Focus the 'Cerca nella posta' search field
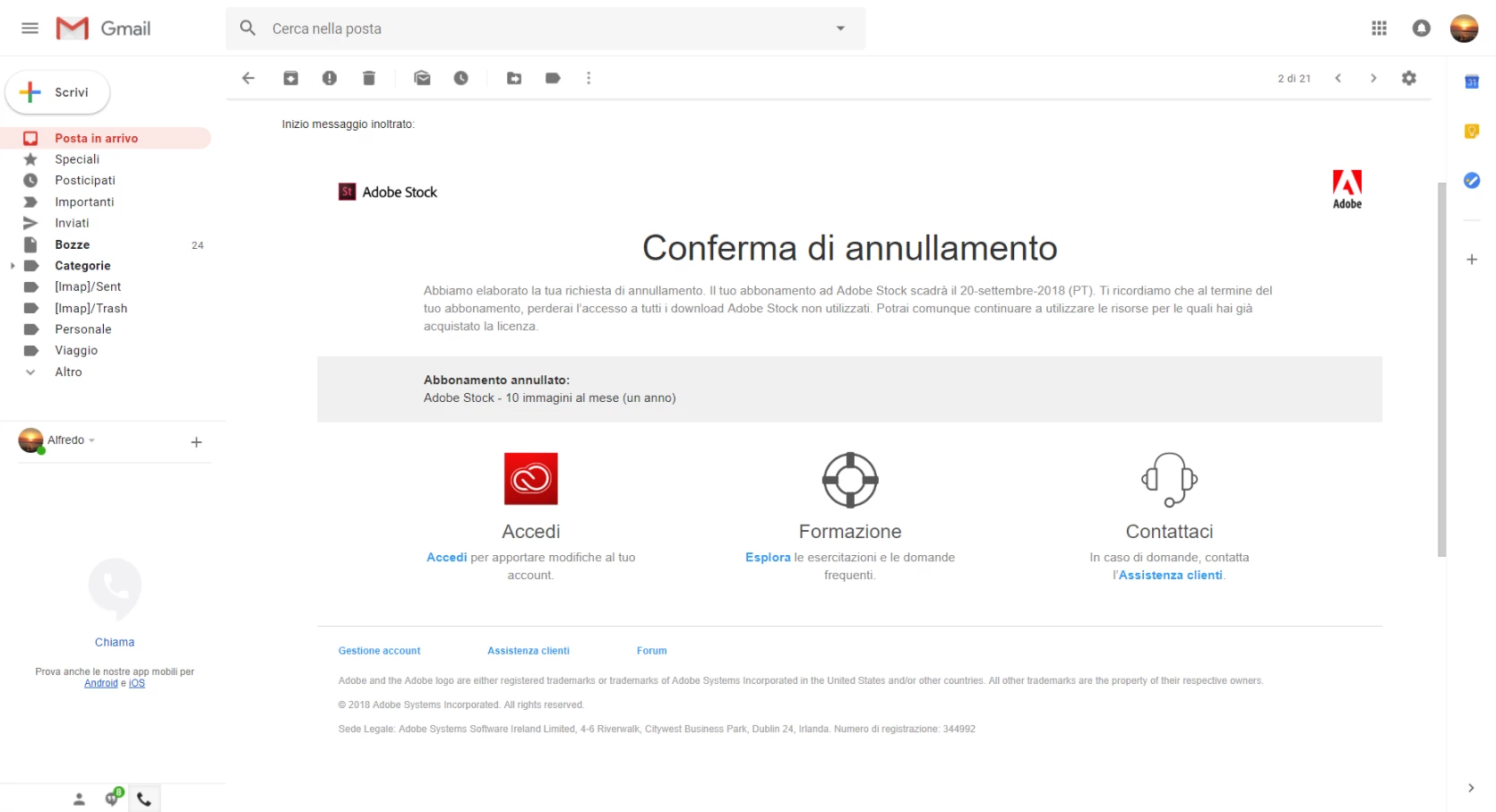The width and height of the screenshot is (1496, 812). tap(546, 29)
